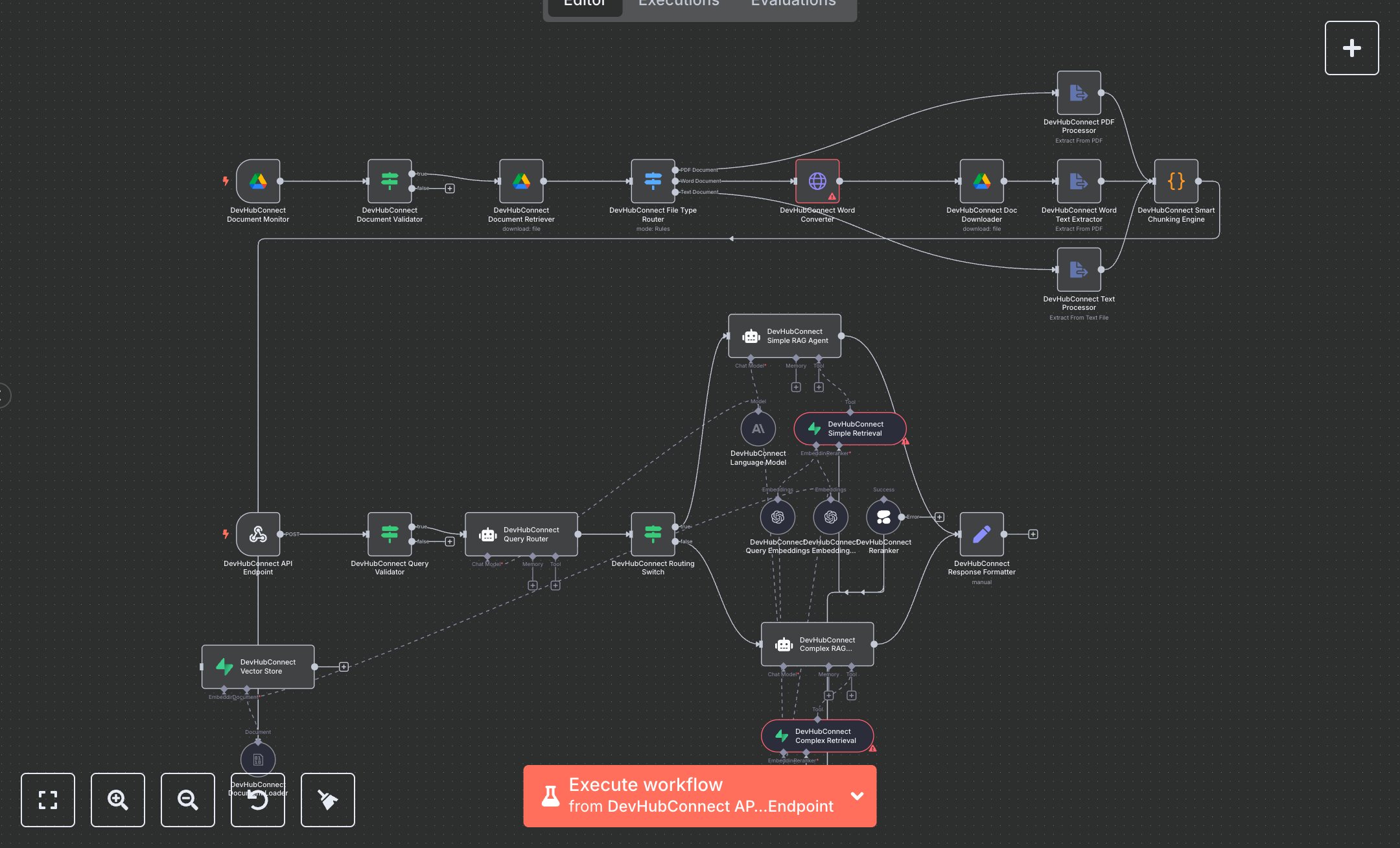This screenshot has height=848, width=1400.
Task: Select the DevHubConnect Simple RAG Agent node
Action: tap(784, 336)
